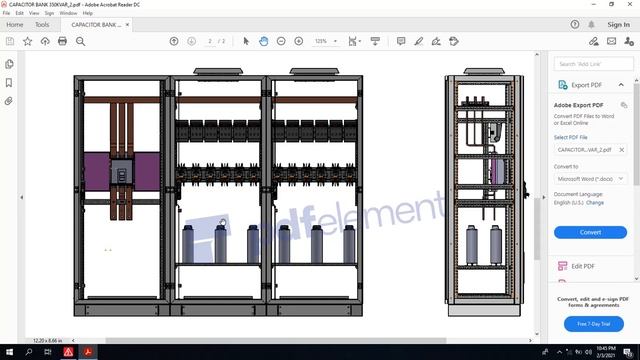This screenshot has width=640, height=360.
Task: Open Fill and Sign pen icon
Action: point(593,41)
